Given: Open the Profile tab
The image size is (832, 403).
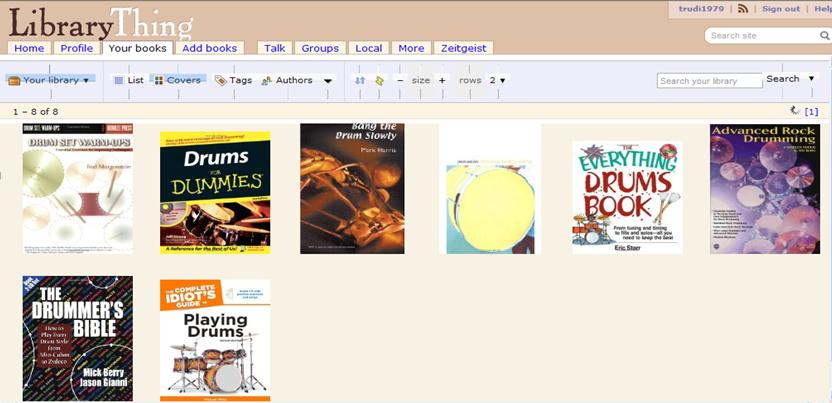Looking at the screenshot, I should click(x=76, y=48).
